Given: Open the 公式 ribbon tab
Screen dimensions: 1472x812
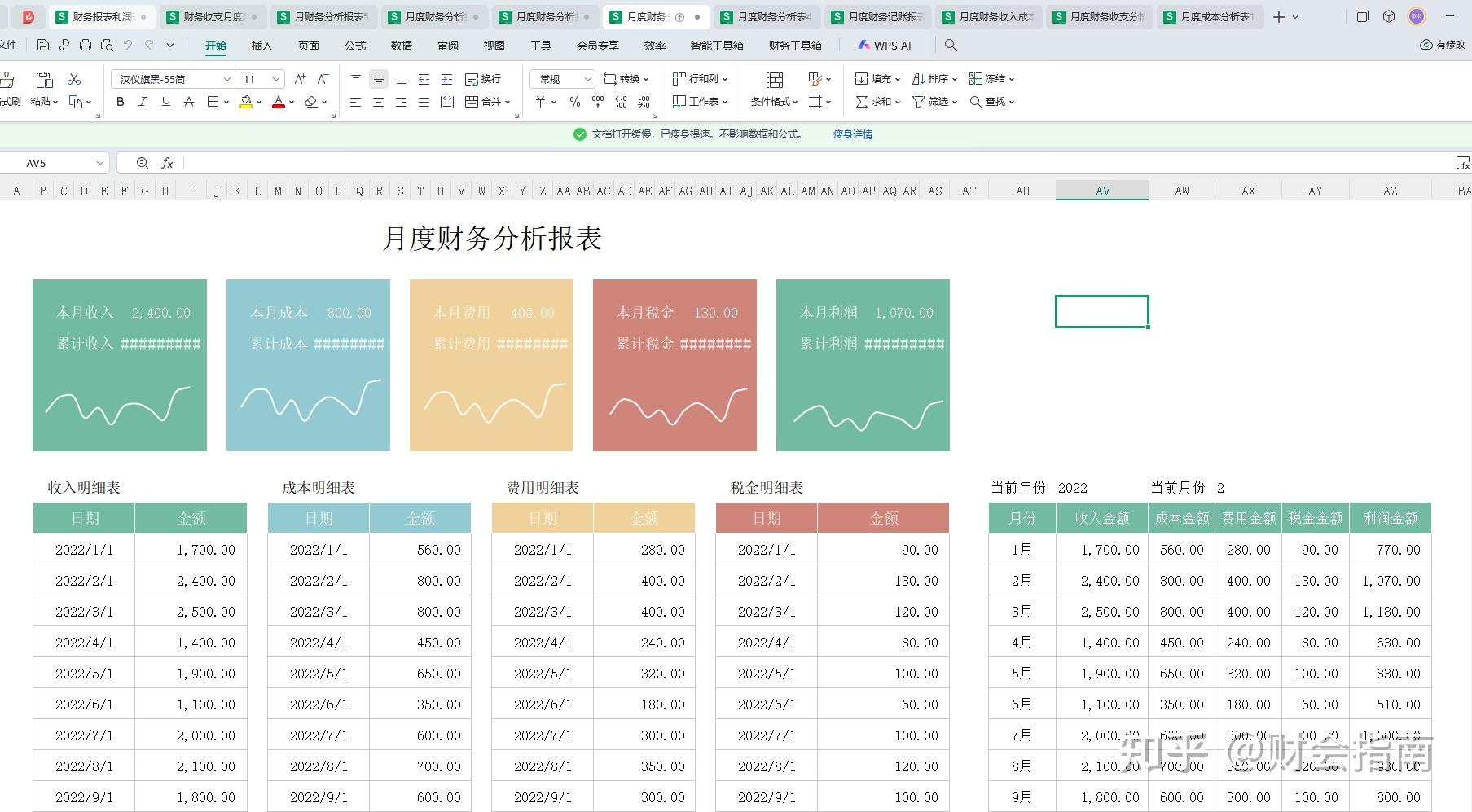Looking at the screenshot, I should click(355, 46).
